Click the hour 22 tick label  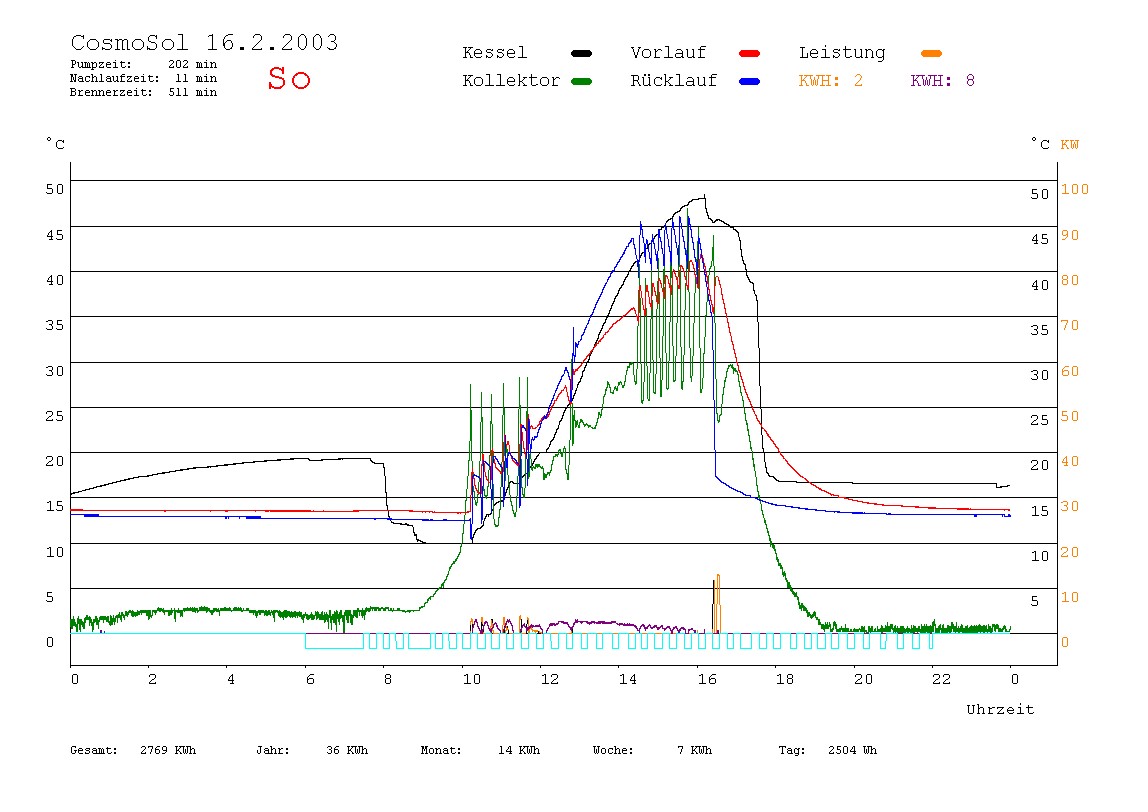[x=942, y=679]
